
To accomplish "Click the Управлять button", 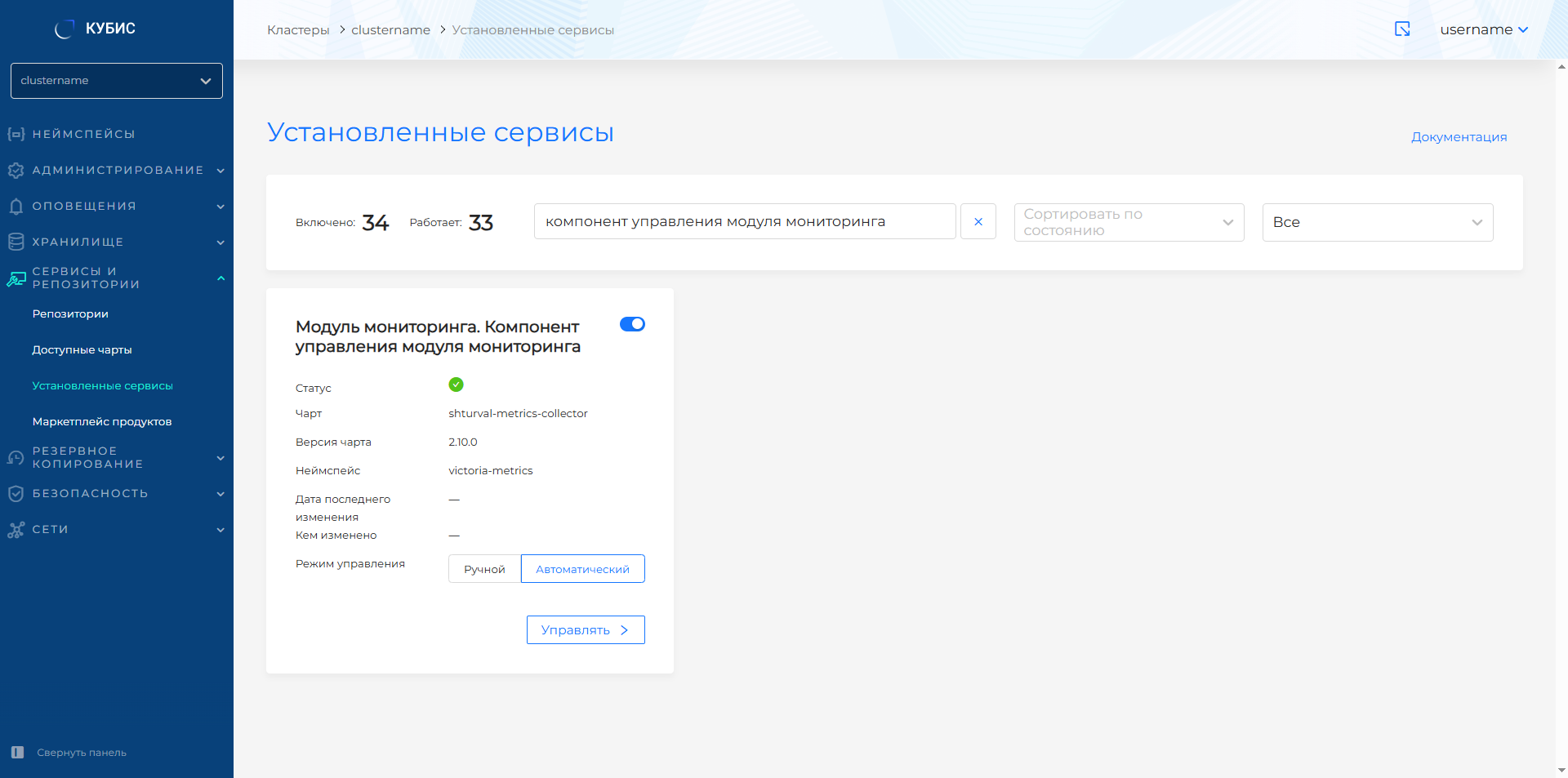I will (585, 629).
